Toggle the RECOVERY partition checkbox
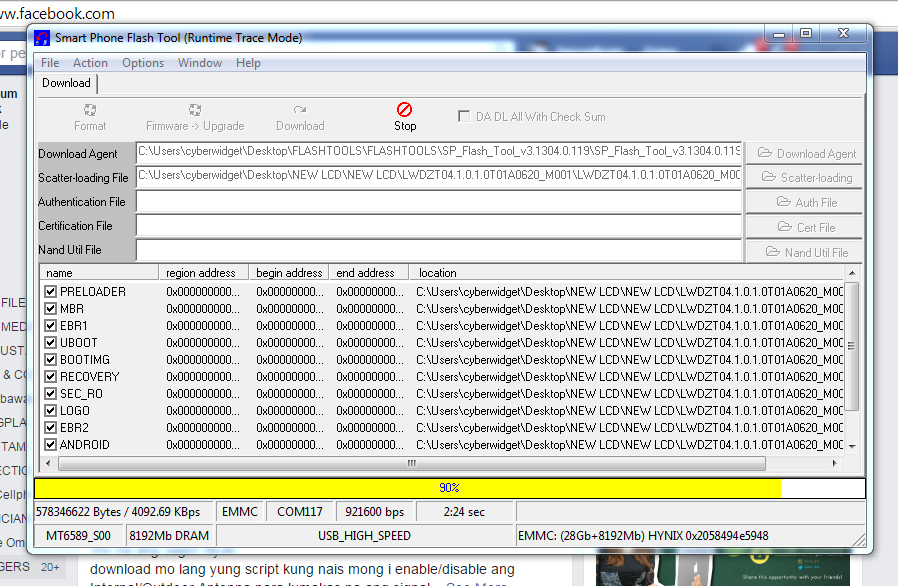Image resolution: width=898 pixels, height=586 pixels. pos(51,377)
